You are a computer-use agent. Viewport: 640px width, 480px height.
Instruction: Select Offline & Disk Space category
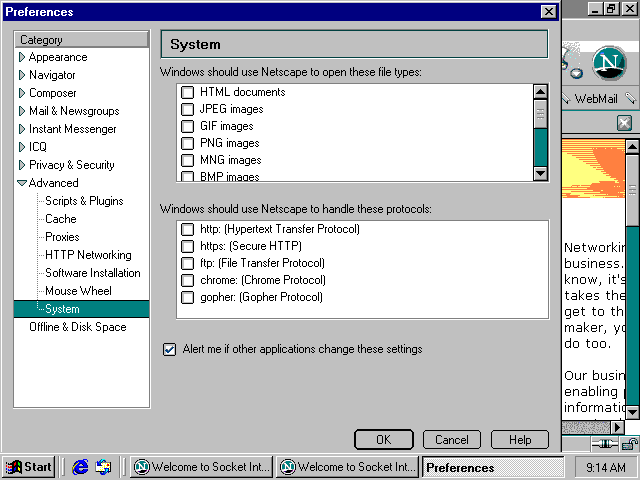pyautogui.click(x=78, y=327)
